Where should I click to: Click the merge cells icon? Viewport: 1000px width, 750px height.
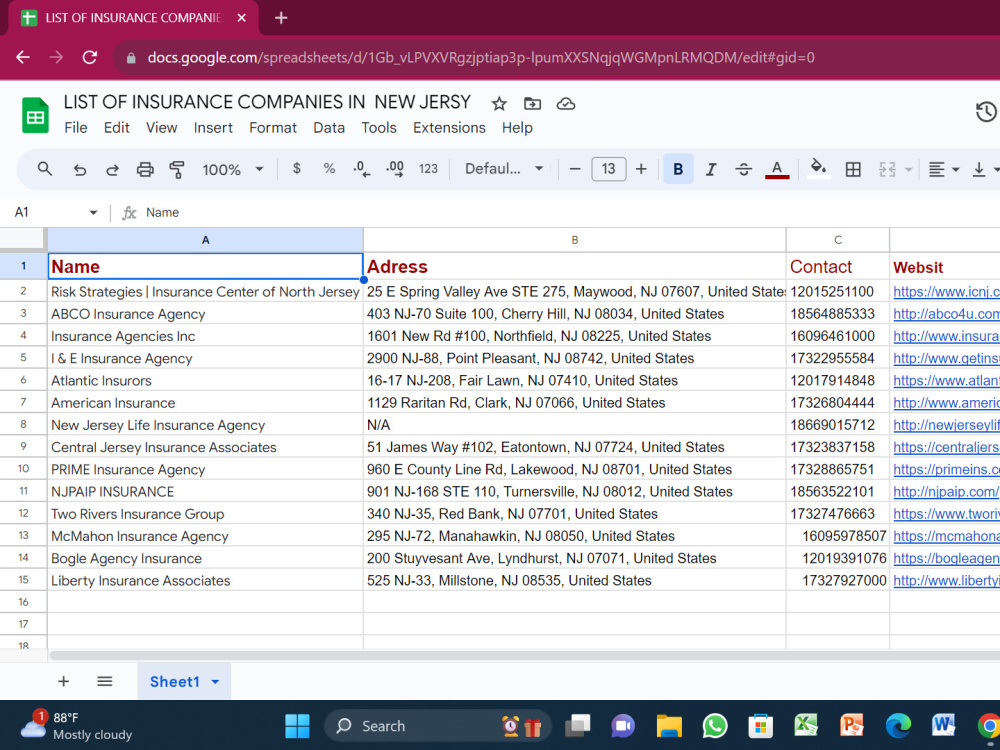click(887, 169)
